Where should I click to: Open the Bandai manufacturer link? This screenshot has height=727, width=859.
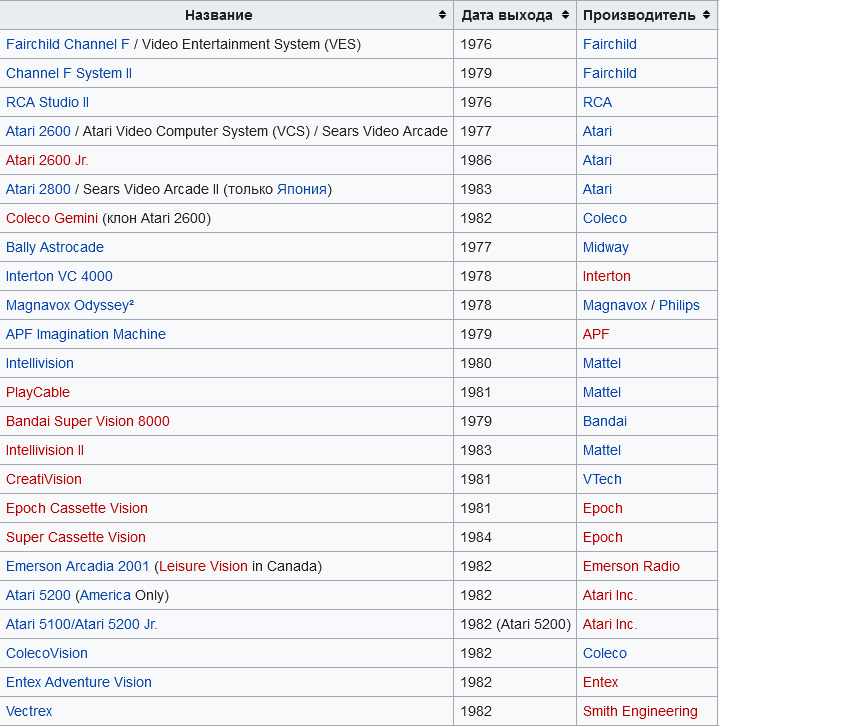coord(605,421)
